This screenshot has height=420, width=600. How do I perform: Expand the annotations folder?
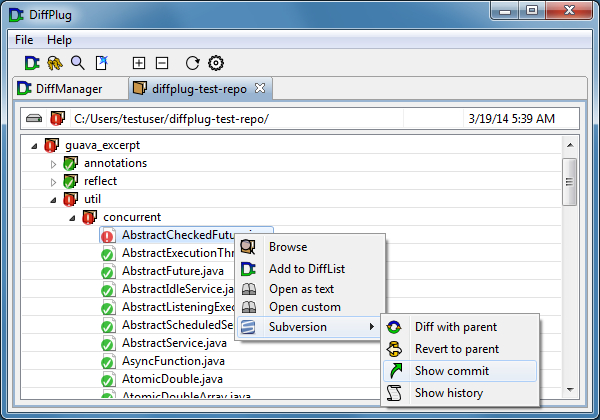click(x=54, y=164)
